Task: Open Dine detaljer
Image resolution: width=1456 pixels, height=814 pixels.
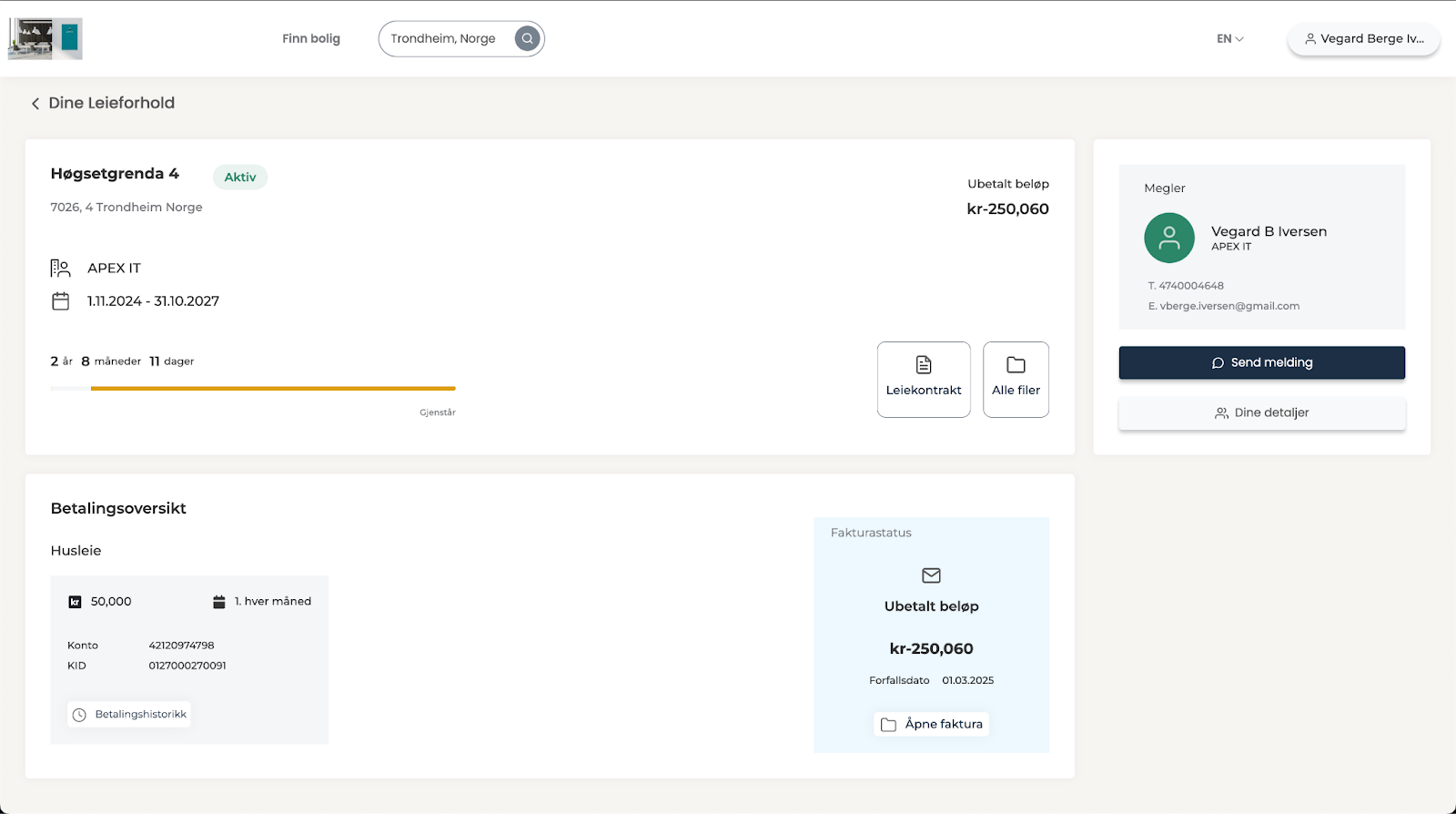Action: coord(1261,413)
